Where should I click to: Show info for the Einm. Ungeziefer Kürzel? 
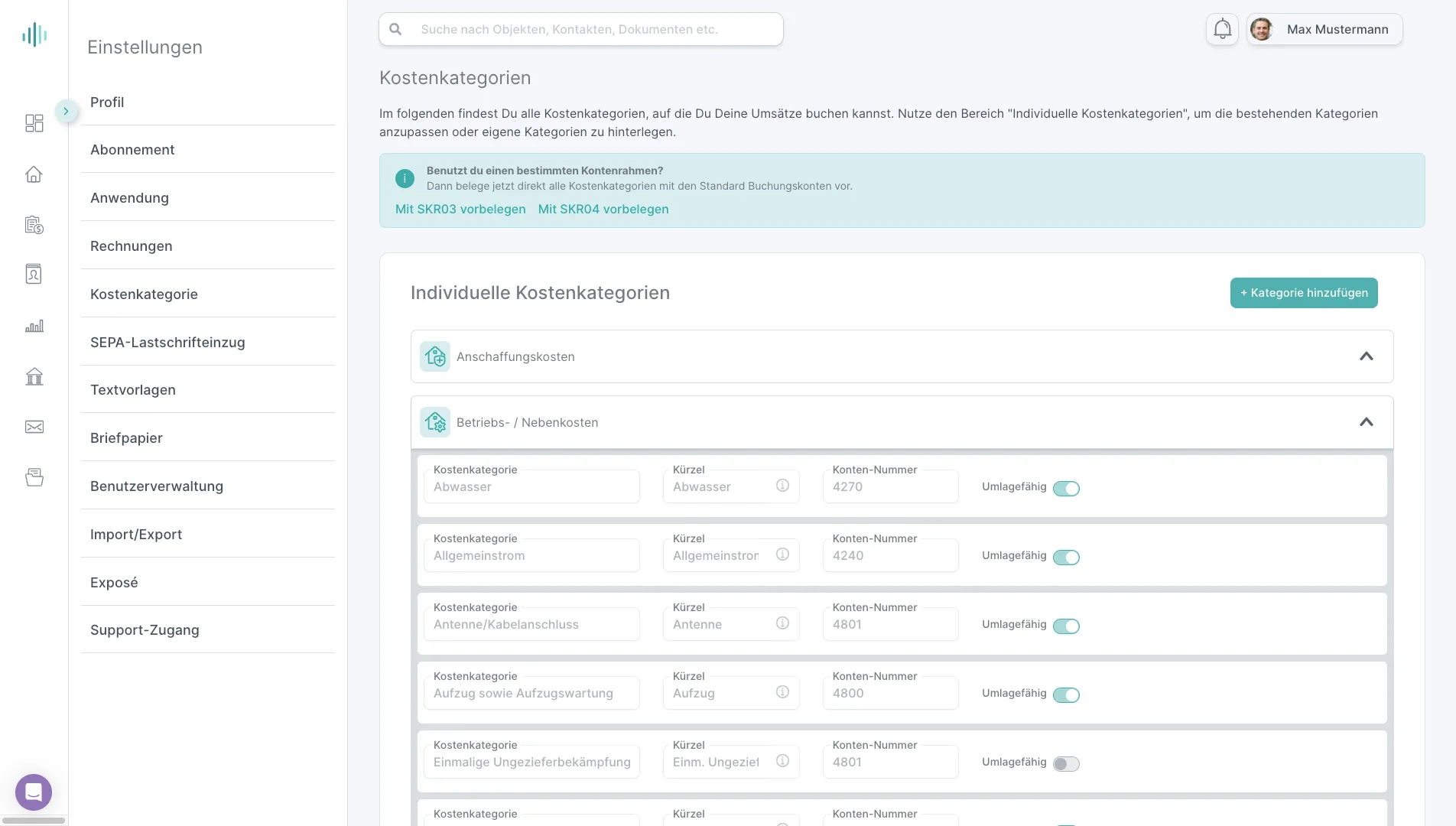(782, 761)
